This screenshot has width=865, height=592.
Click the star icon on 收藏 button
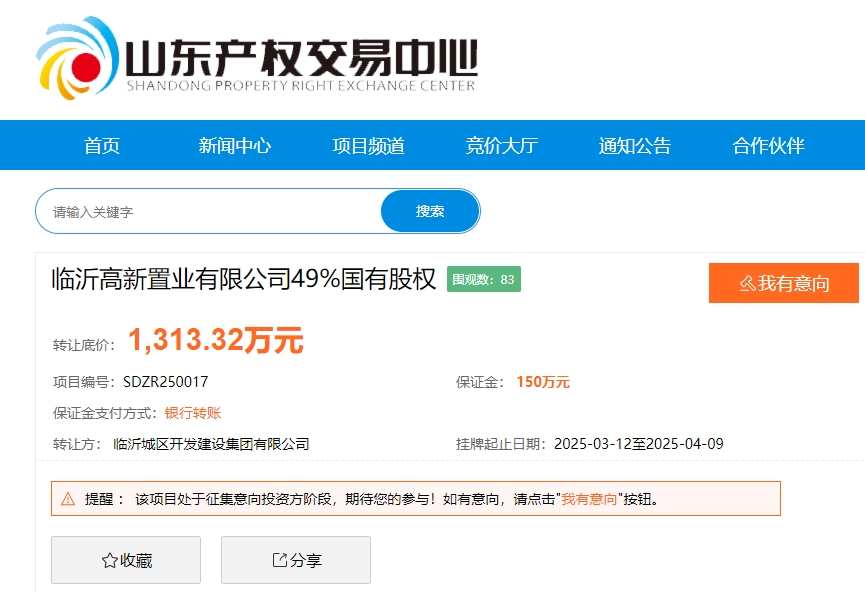click(x=110, y=561)
